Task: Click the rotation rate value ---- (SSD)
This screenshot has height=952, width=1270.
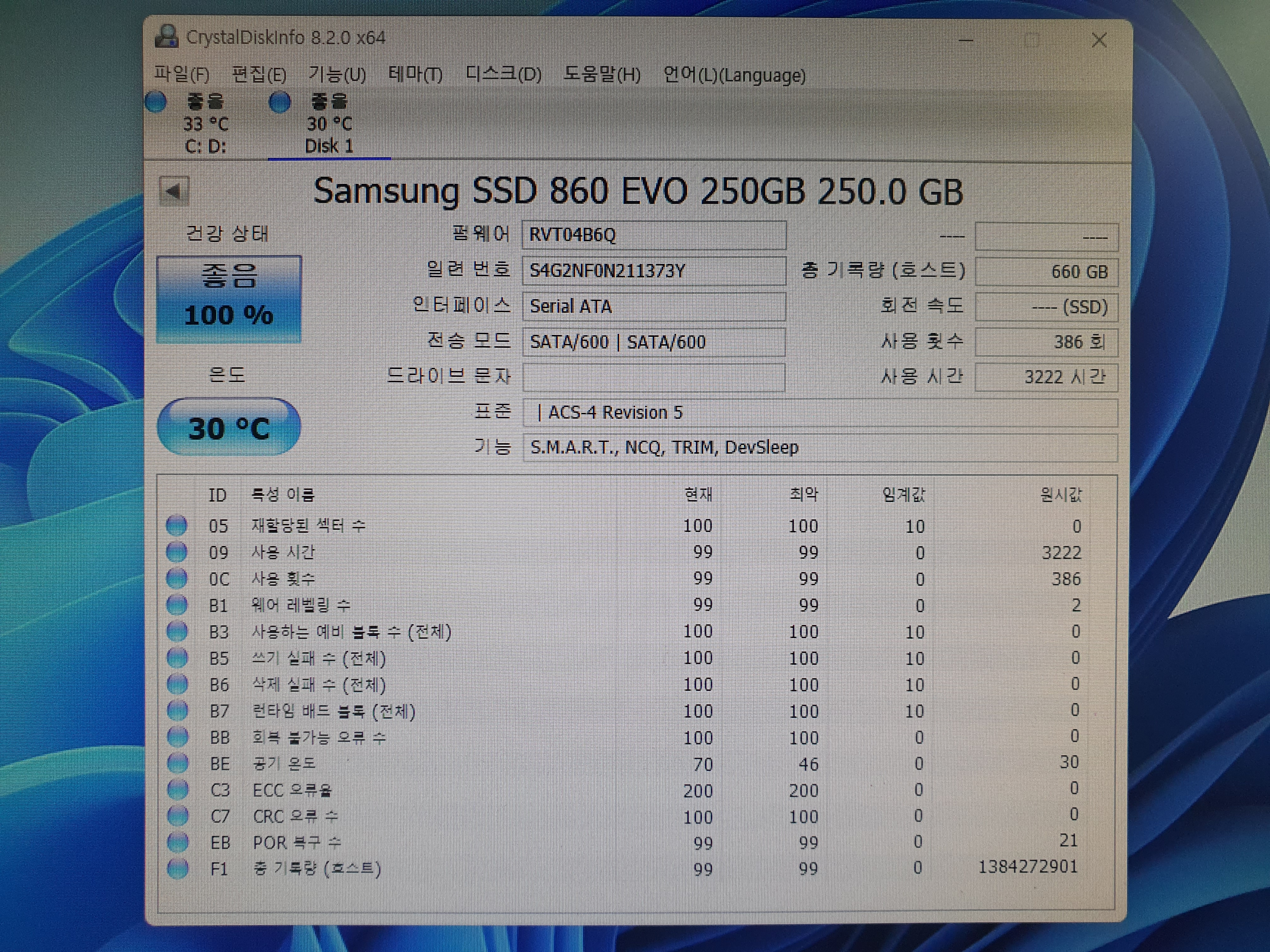Action: pyautogui.click(x=1047, y=307)
